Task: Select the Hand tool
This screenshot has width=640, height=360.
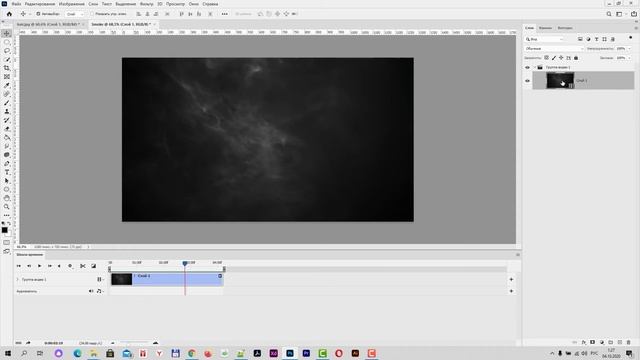Action: tap(7, 198)
